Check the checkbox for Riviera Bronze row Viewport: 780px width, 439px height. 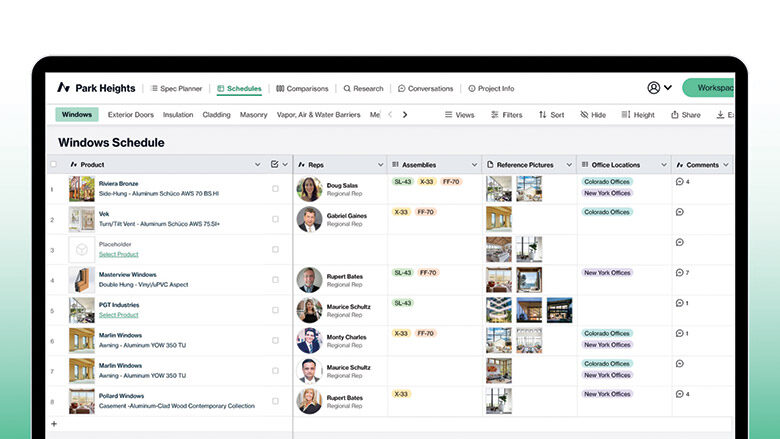tap(276, 188)
